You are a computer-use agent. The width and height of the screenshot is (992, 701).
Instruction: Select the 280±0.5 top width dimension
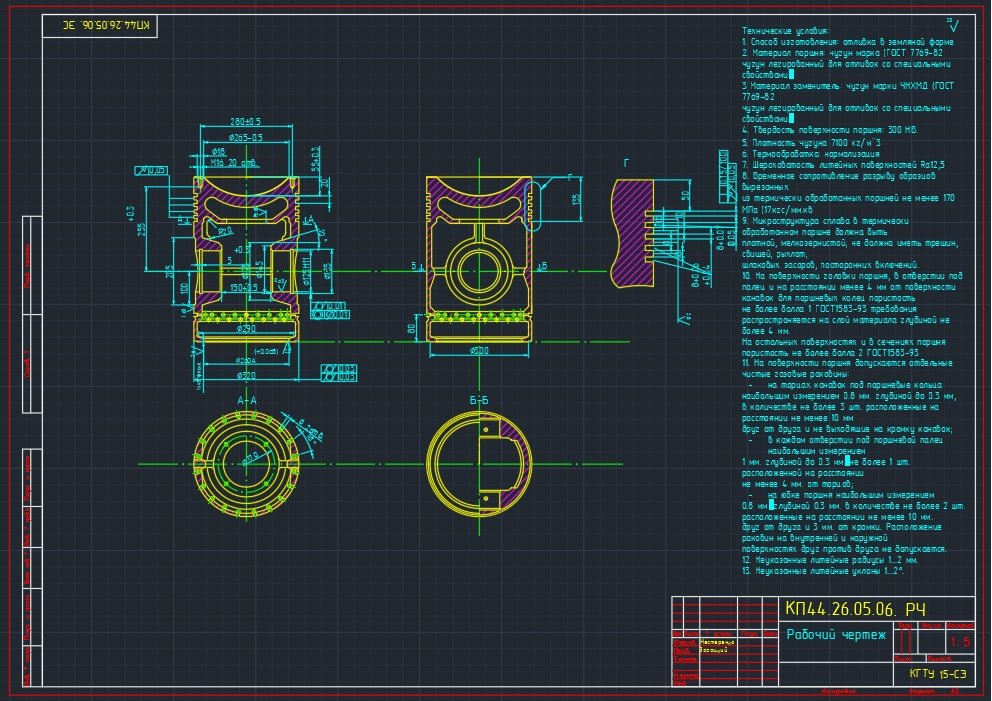pos(245,123)
